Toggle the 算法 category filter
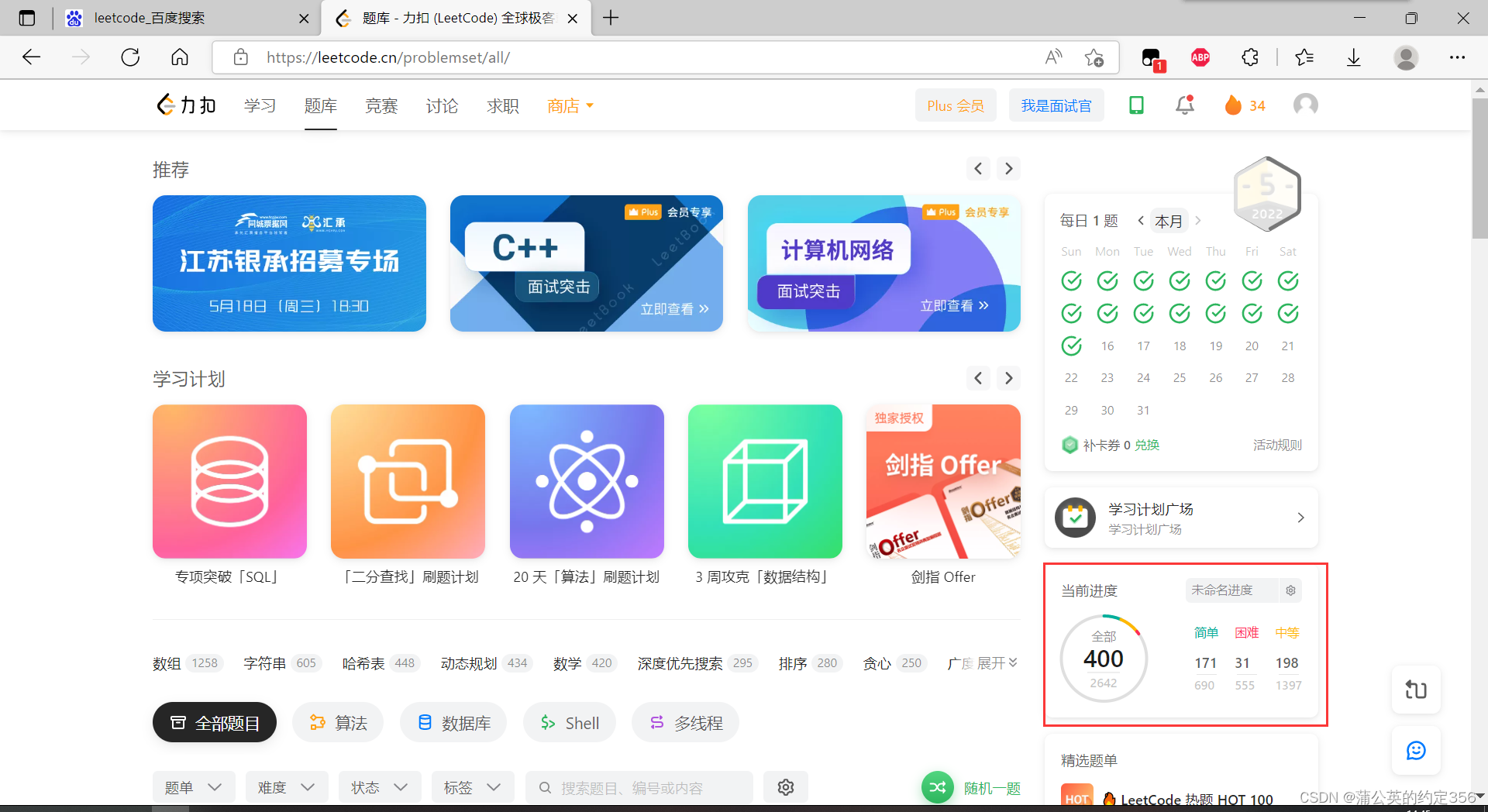 [337, 722]
